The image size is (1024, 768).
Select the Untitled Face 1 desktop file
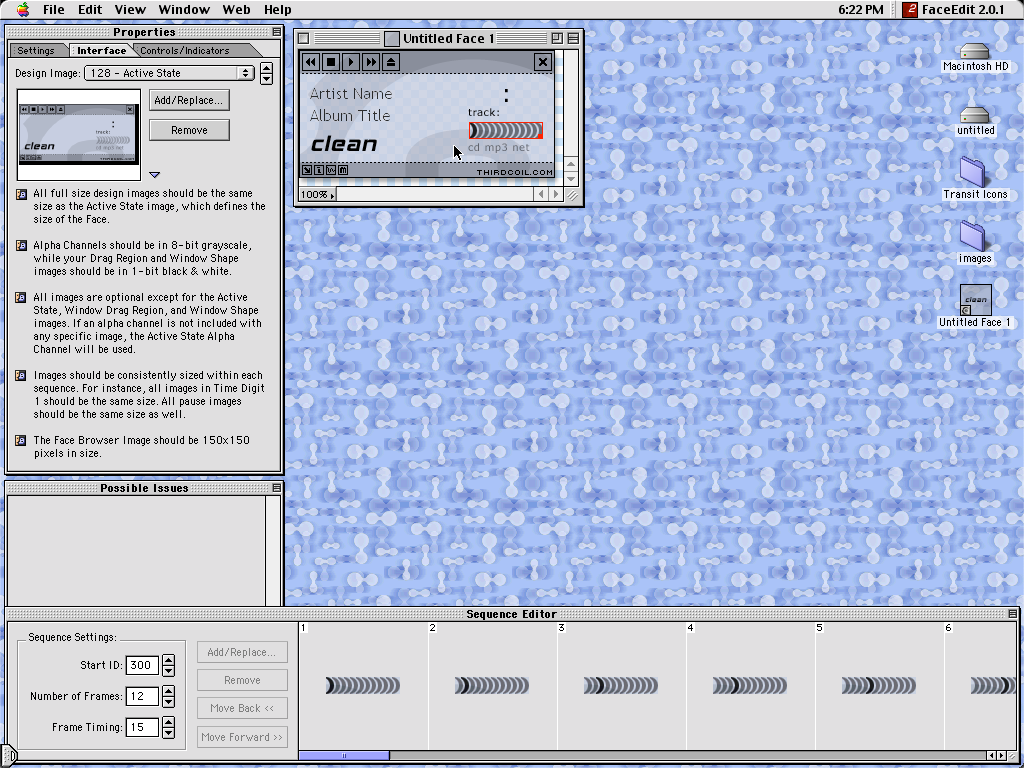[x=974, y=300]
